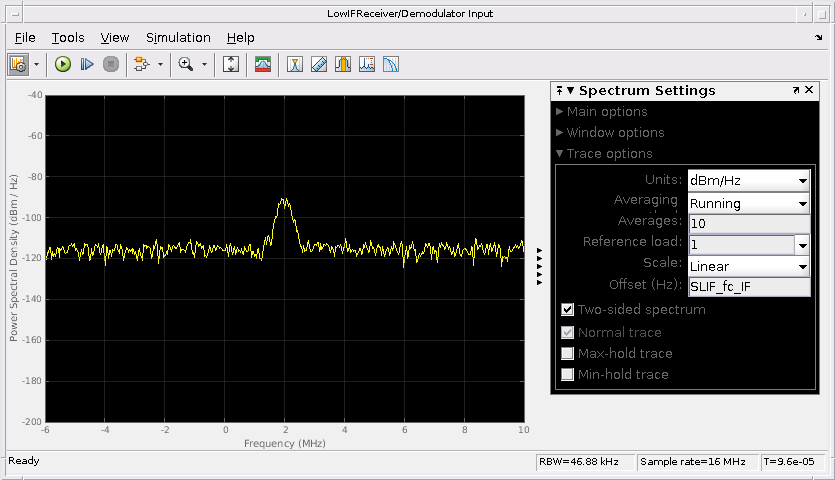835x480 pixels.
Task: Click Power Spectral Density axis label
Action: point(14,258)
